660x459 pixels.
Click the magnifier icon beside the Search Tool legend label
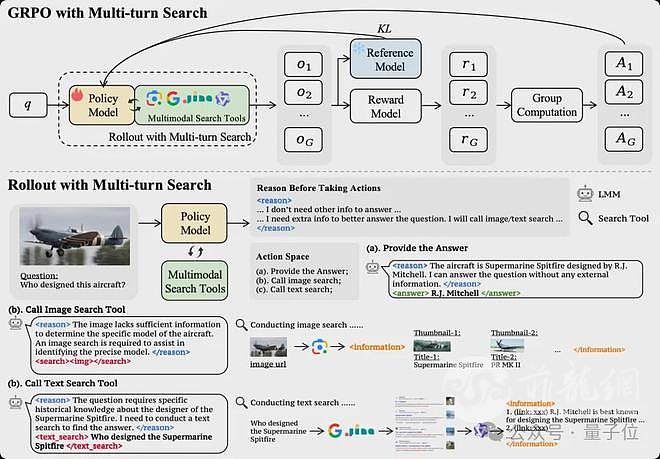tap(585, 218)
